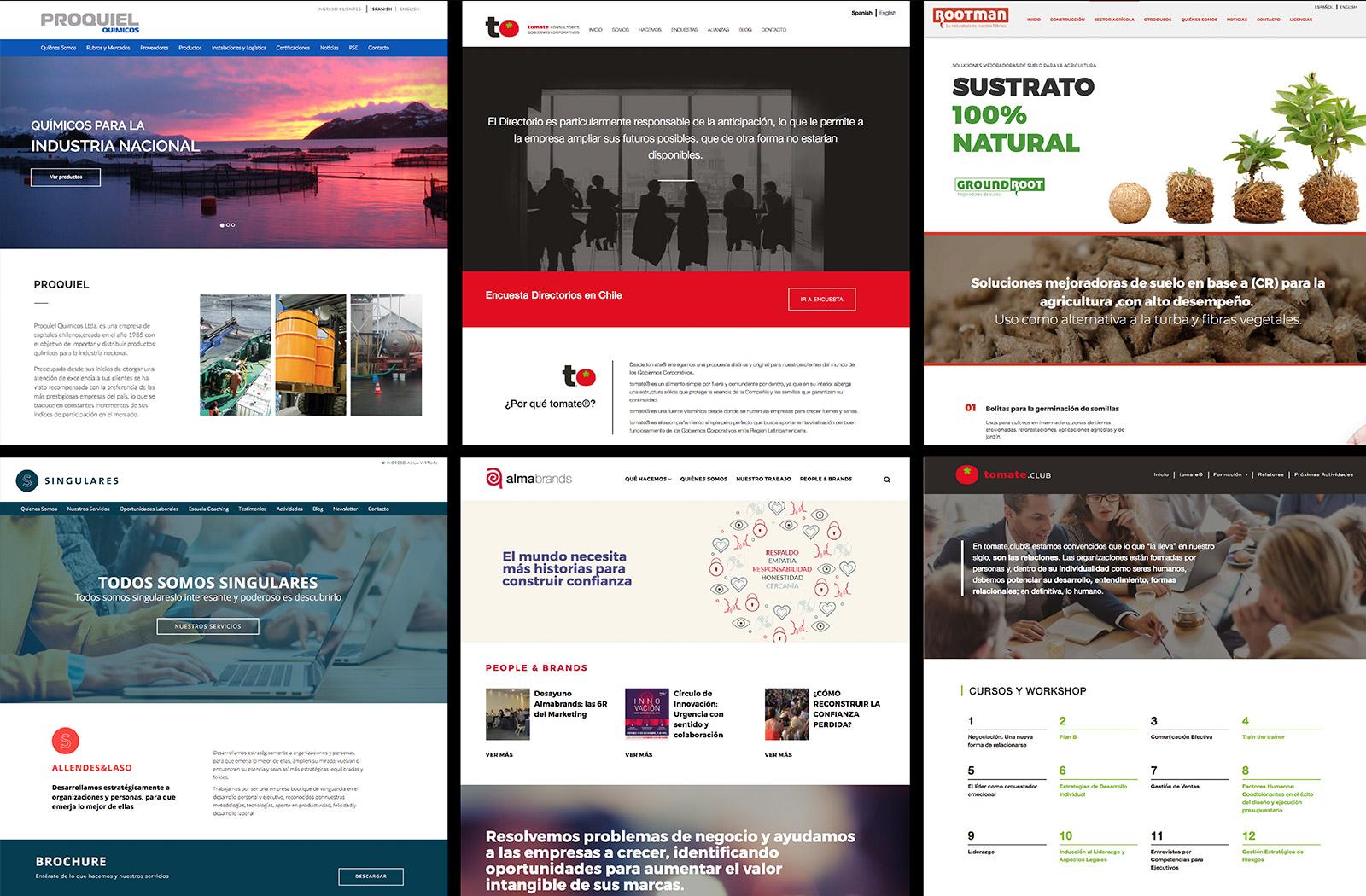Image resolution: width=1366 pixels, height=896 pixels.
Task: Open Alianzas in tomate consultores menu
Action: pyautogui.click(x=718, y=30)
